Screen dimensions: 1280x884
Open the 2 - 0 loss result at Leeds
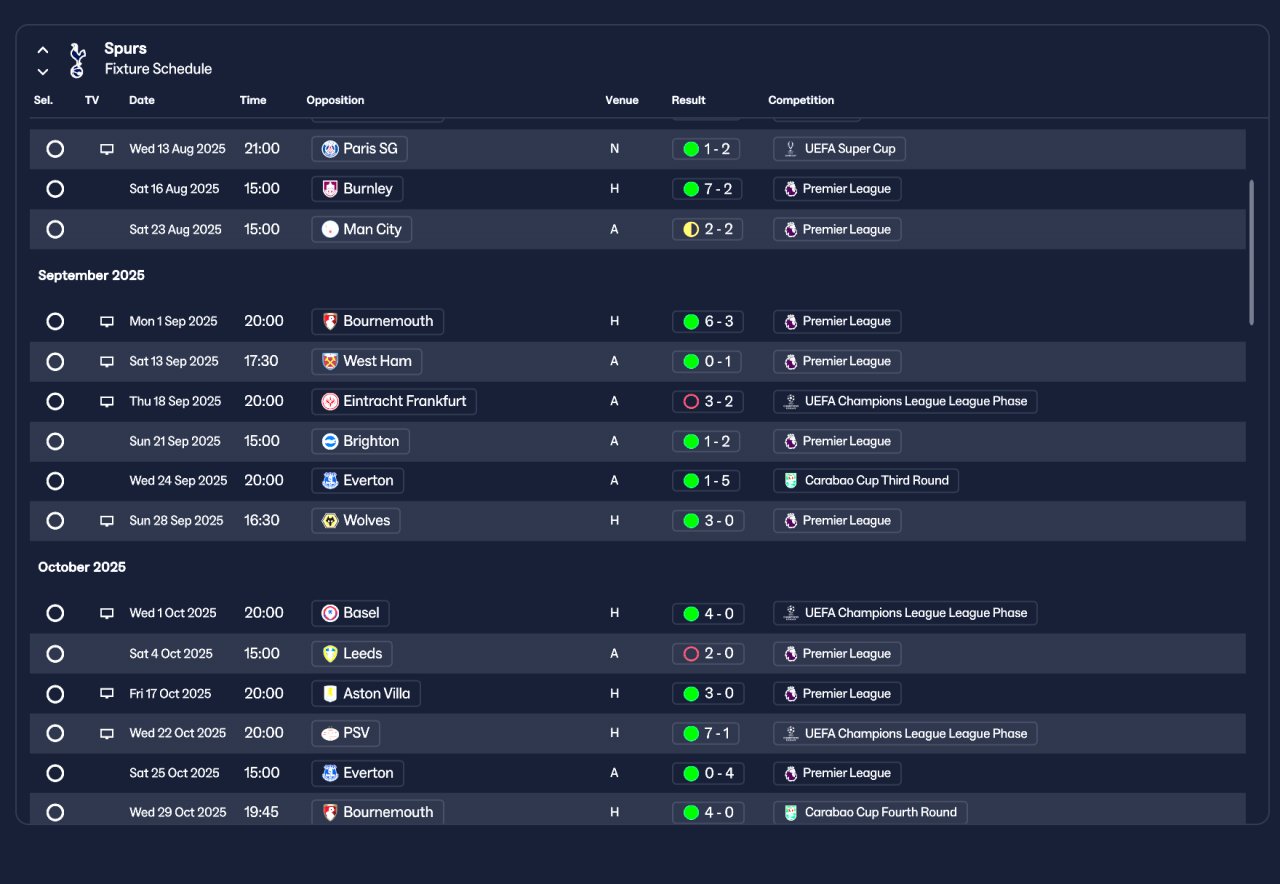click(x=707, y=653)
